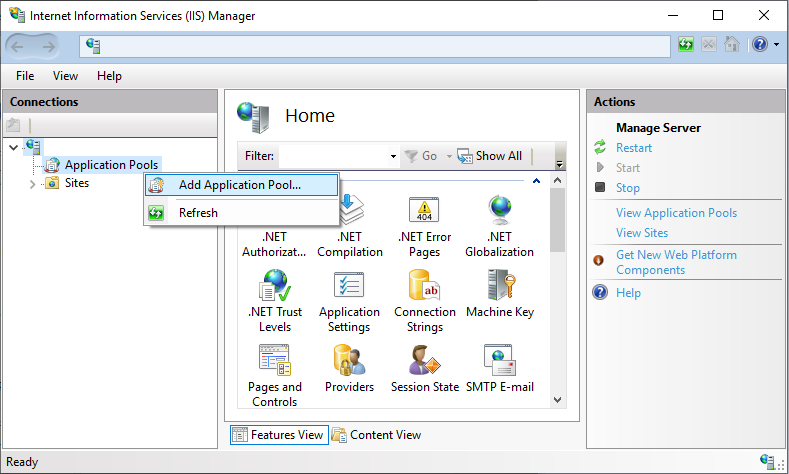The width and height of the screenshot is (789, 474).
Task: Click Get New Web Platform Components link
Action: click(x=676, y=262)
